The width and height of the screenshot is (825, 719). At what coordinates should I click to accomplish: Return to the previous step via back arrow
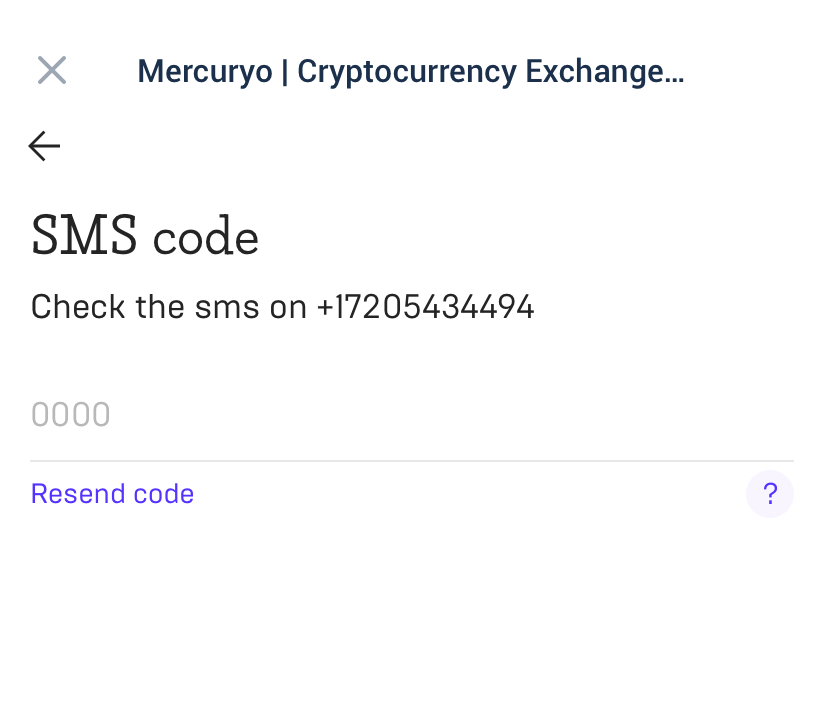pos(44,147)
